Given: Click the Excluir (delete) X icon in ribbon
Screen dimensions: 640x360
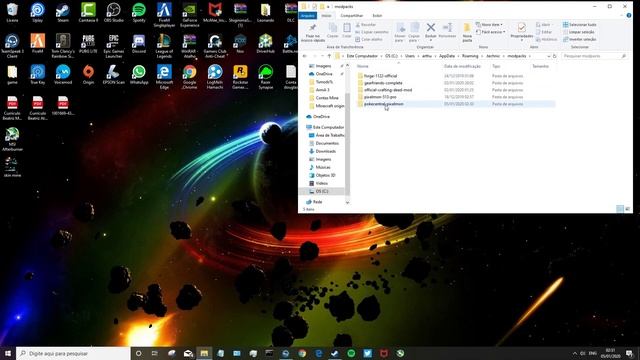Looking at the screenshot, I should point(431,28).
